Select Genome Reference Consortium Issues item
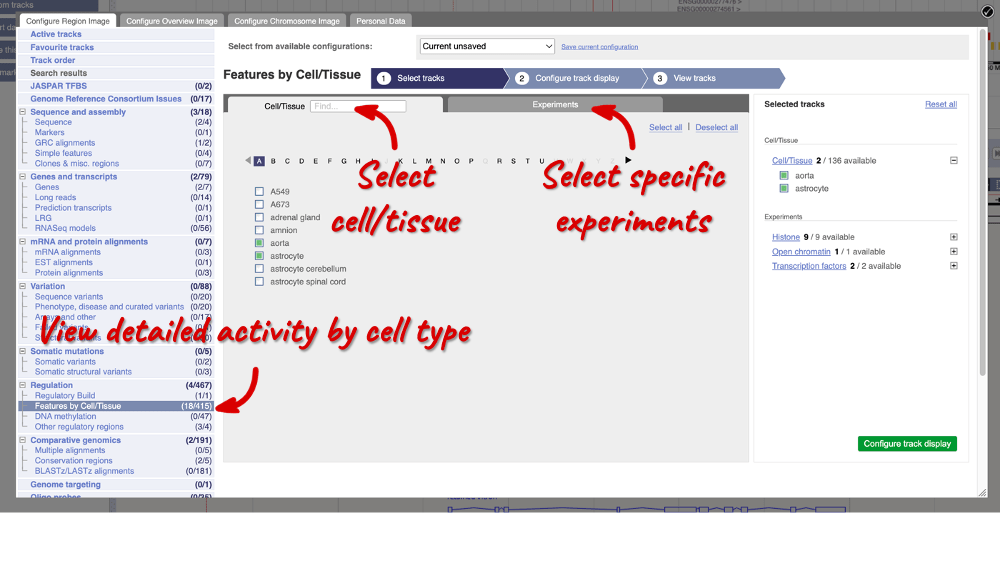Screen dimensions: 1000x563 pos(106,99)
